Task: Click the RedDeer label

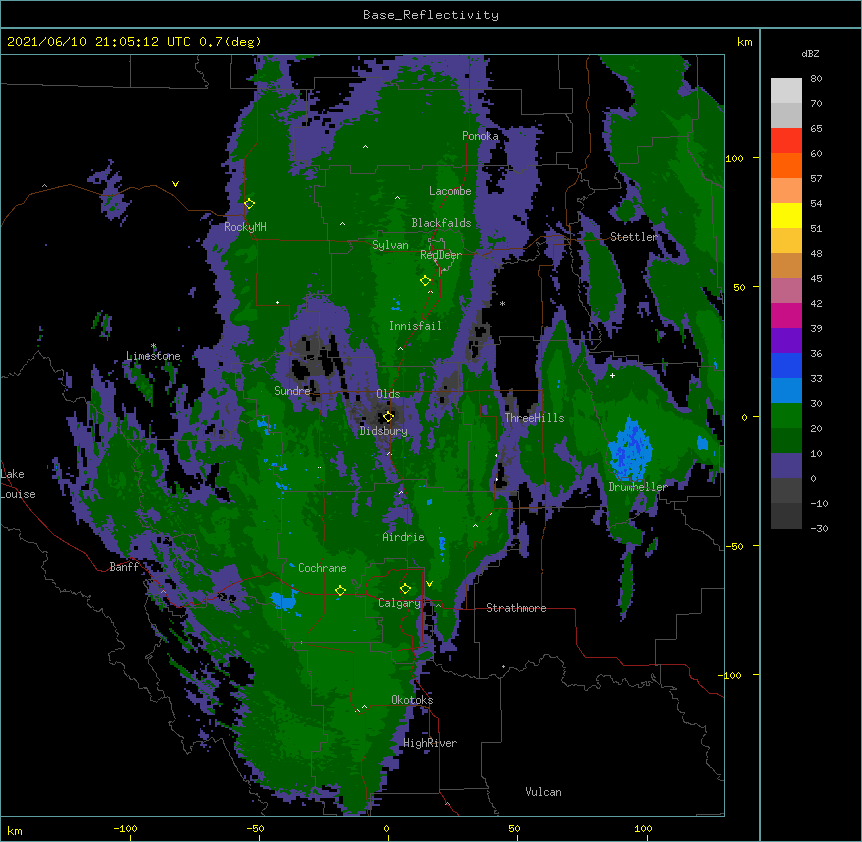Action: [x=441, y=255]
